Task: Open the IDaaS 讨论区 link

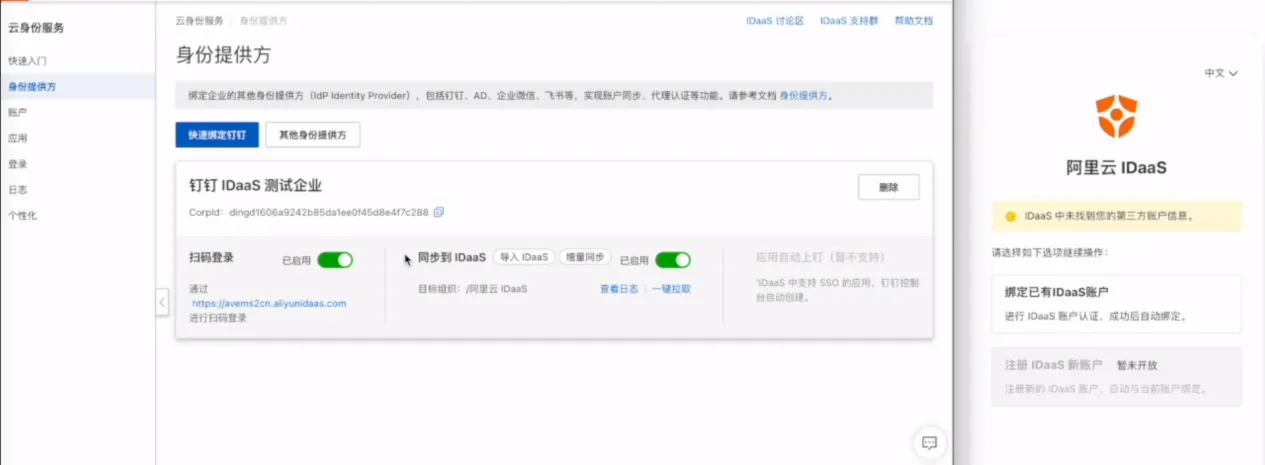Action: 775,20
